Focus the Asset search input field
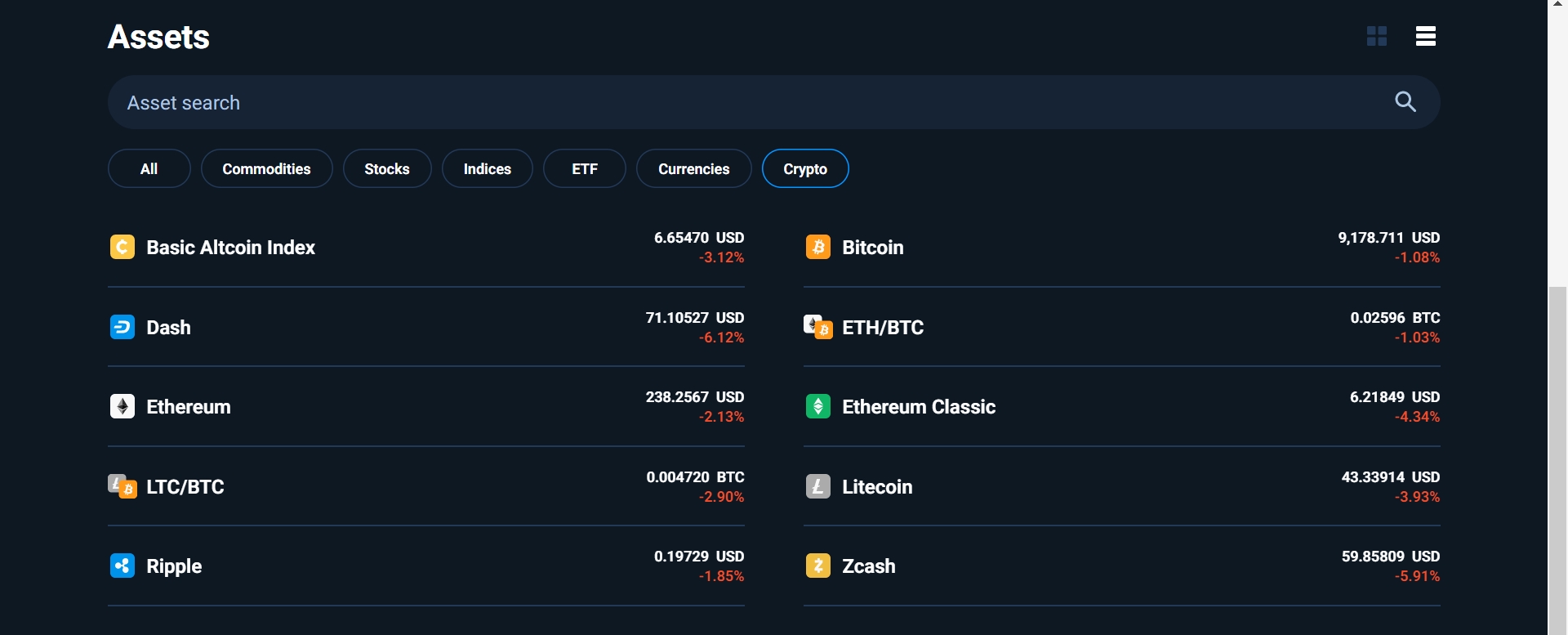 [773, 102]
